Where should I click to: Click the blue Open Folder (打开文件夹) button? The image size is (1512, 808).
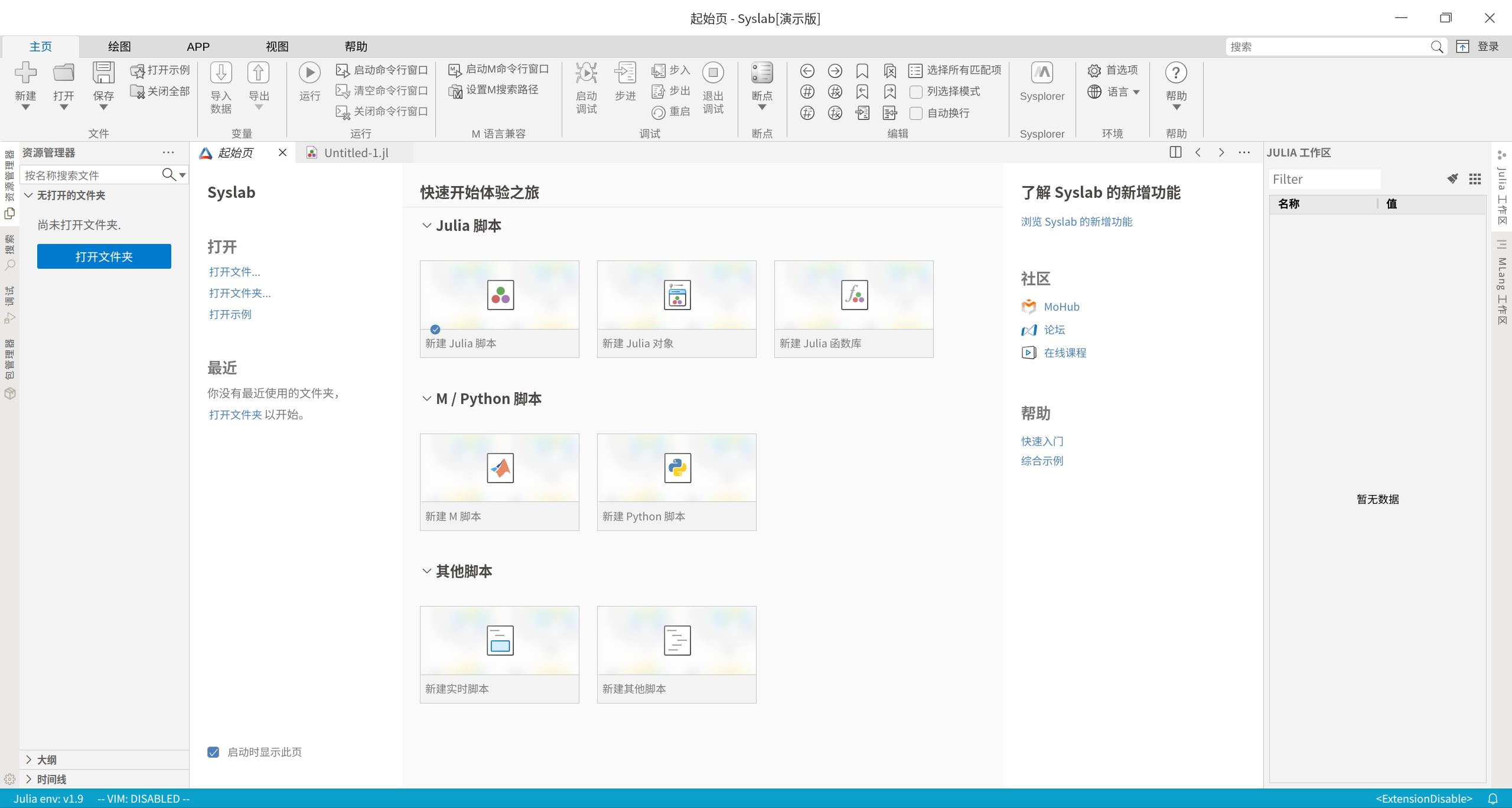pyautogui.click(x=104, y=256)
